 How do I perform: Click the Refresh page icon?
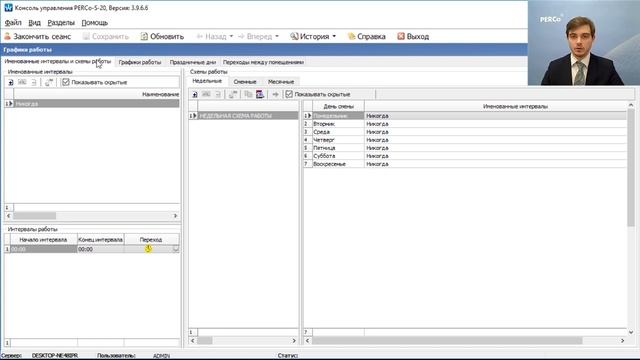pyautogui.click(x=144, y=36)
